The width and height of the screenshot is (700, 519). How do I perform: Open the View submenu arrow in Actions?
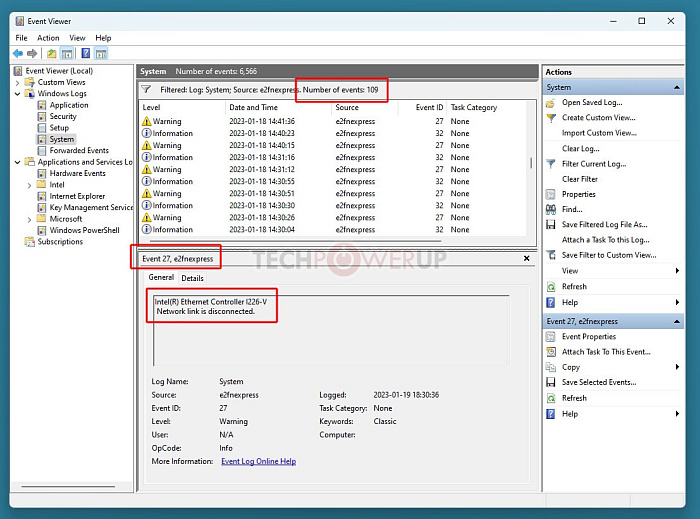coord(677,270)
